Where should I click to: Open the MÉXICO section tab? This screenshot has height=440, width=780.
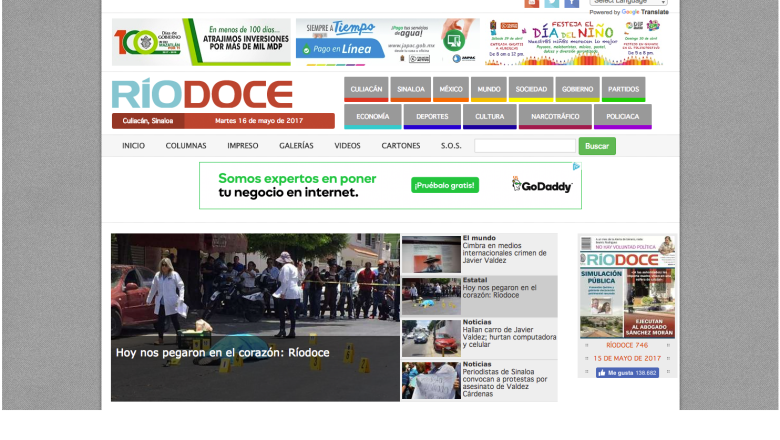click(x=451, y=89)
